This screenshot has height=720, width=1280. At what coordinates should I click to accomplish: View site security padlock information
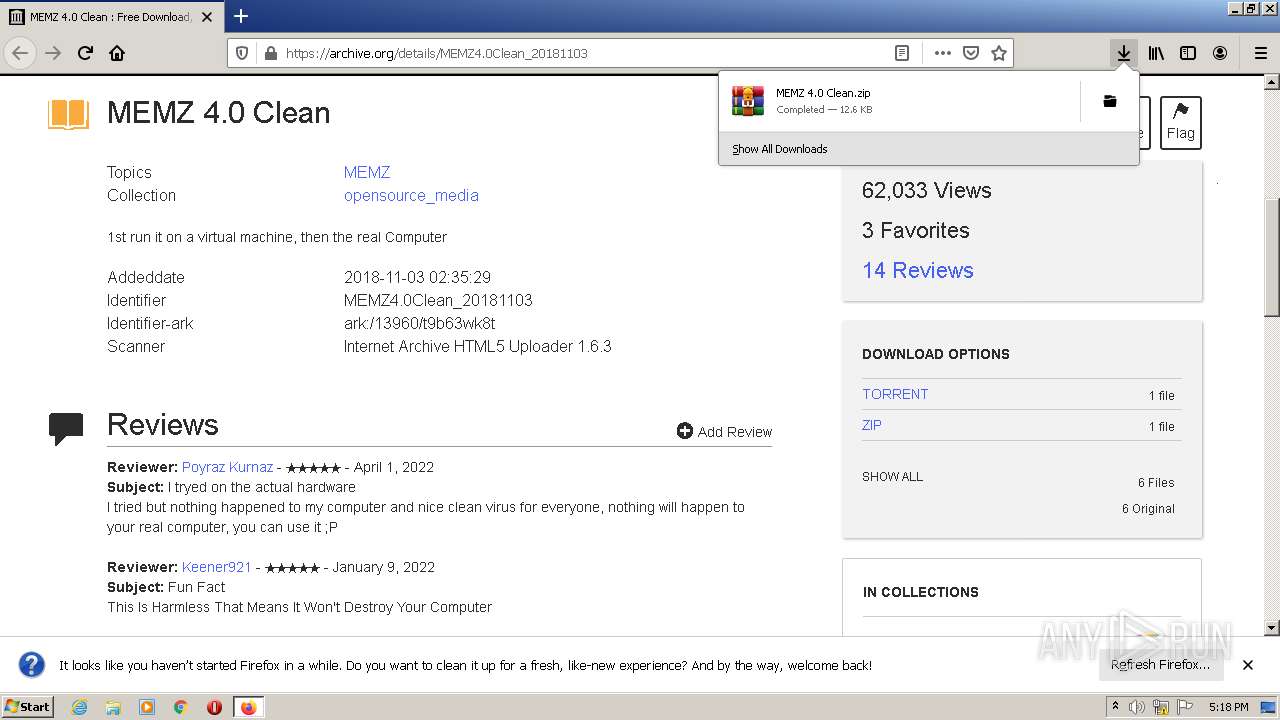click(x=270, y=53)
